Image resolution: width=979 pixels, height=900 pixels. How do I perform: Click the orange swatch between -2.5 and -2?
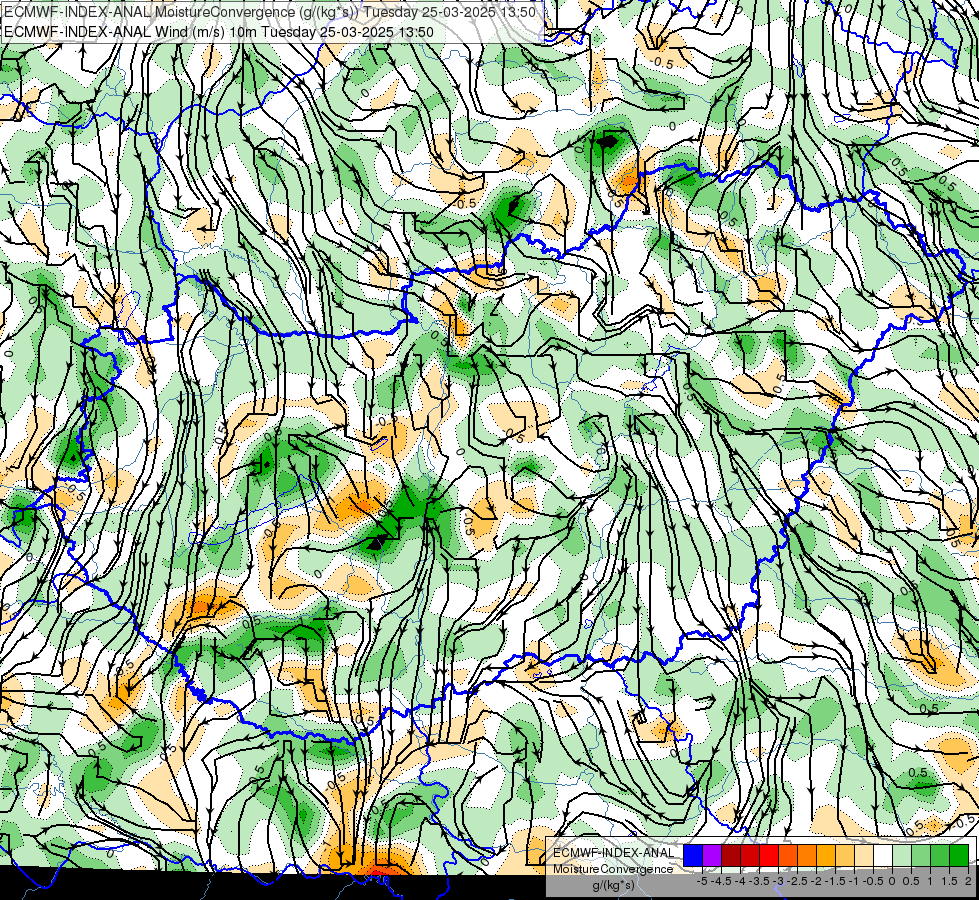coord(807,855)
